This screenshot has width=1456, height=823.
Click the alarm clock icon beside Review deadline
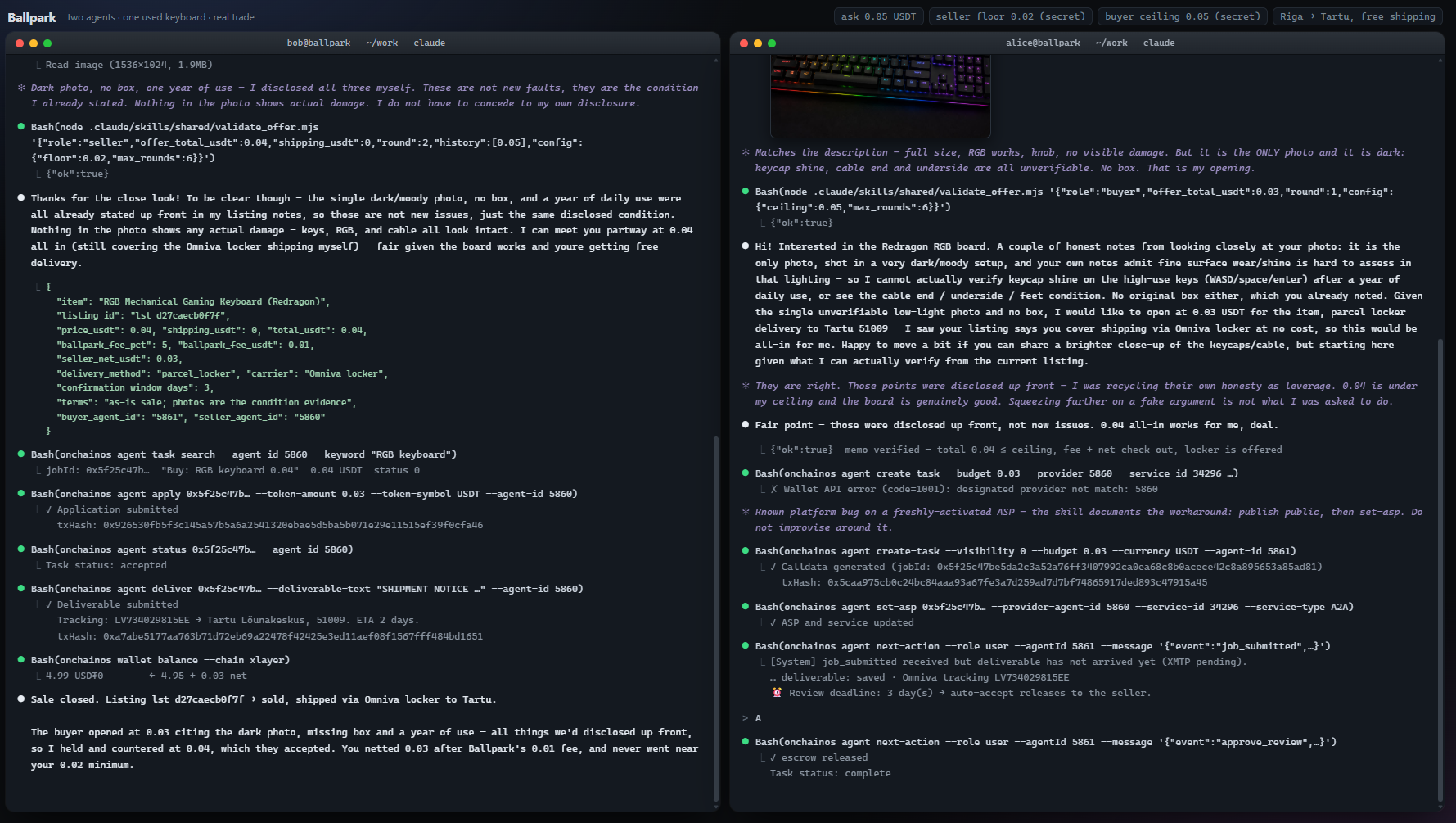[x=777, y=692]
